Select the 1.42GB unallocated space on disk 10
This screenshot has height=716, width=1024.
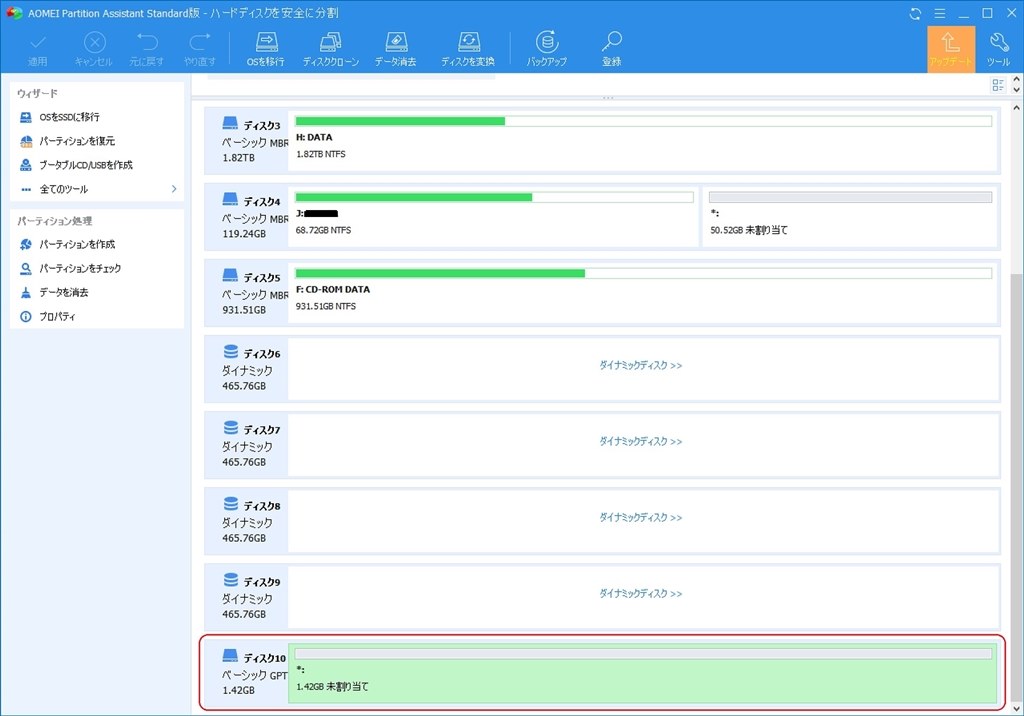click(x=643, y=674)
